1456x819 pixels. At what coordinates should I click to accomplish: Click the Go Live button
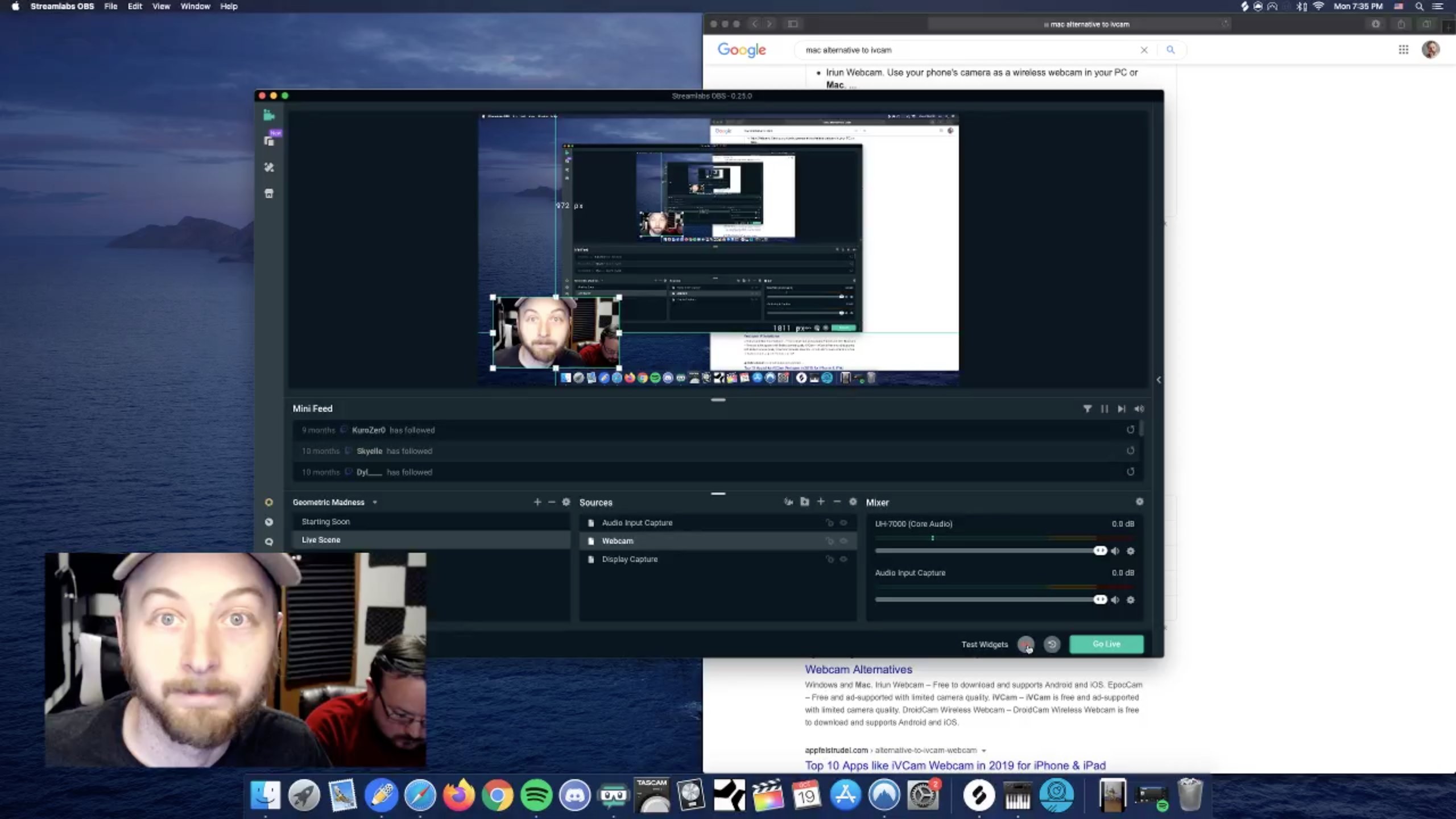(1106, 644)
